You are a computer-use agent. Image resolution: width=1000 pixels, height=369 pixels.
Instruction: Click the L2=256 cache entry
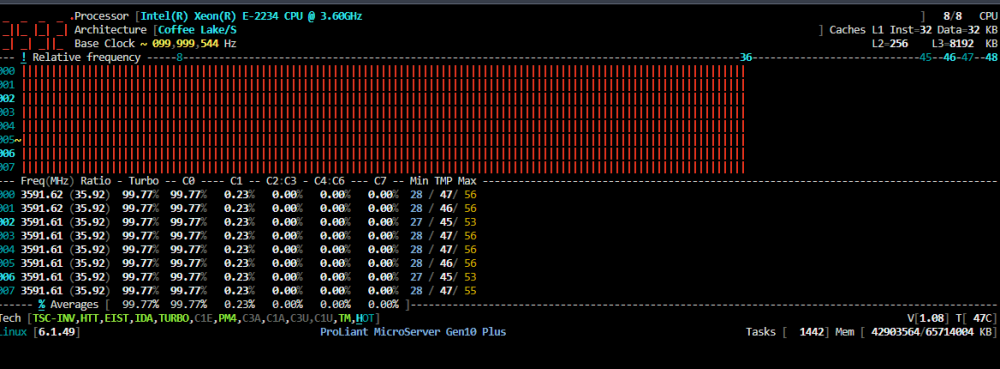click(890, 43)
